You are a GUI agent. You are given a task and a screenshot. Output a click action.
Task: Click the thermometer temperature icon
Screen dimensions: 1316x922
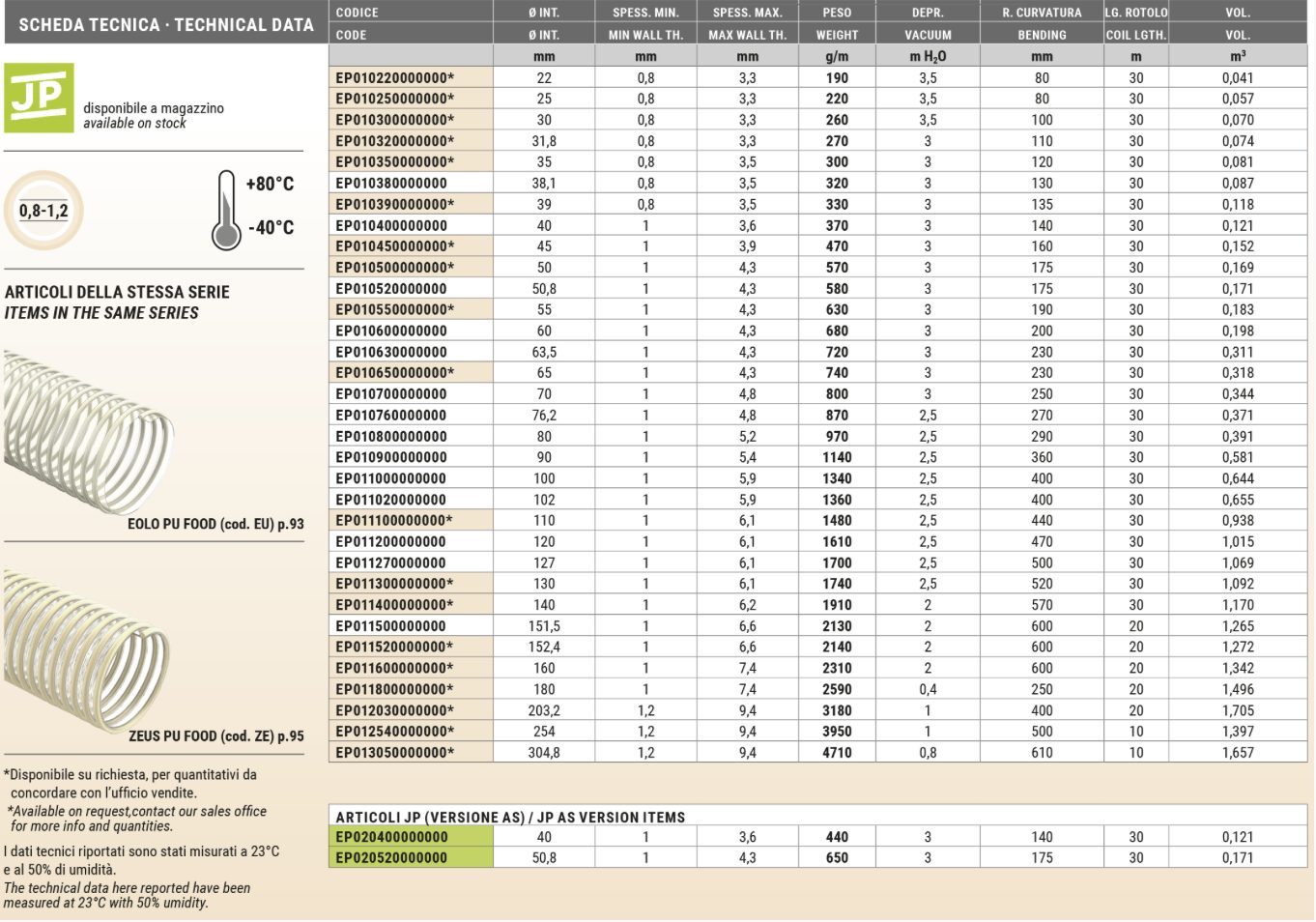[226, 210]
